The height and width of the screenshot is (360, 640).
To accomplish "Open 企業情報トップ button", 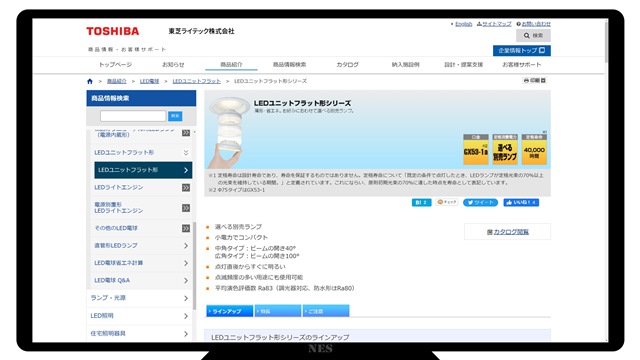I will (522, 51).
